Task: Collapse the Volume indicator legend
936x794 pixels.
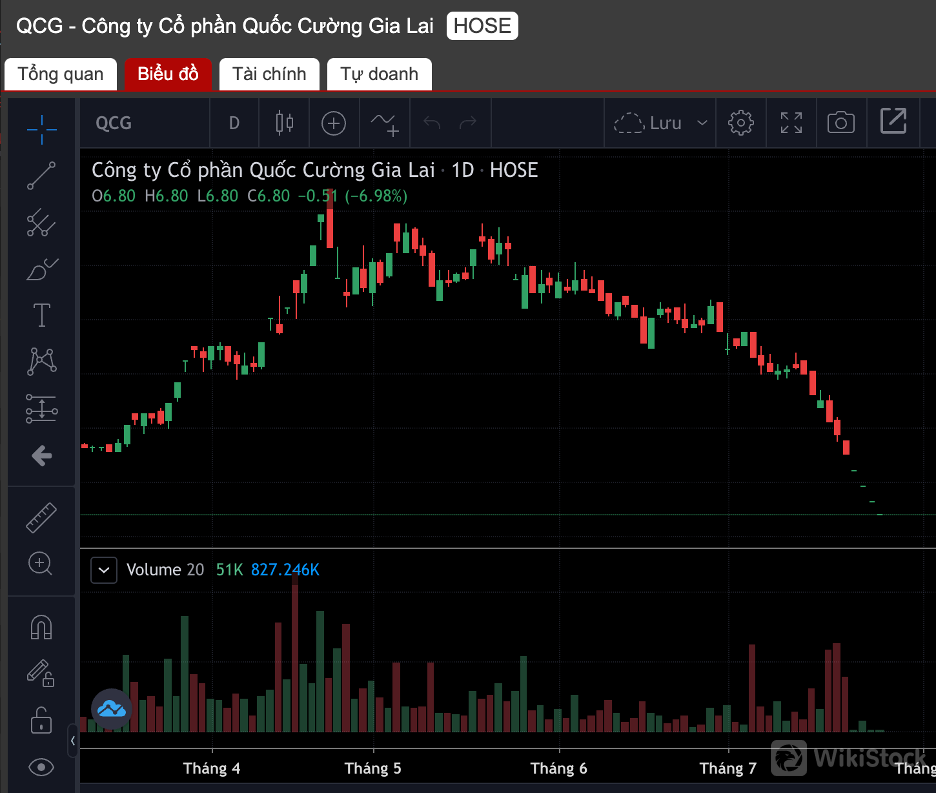Action: [103, 570]
